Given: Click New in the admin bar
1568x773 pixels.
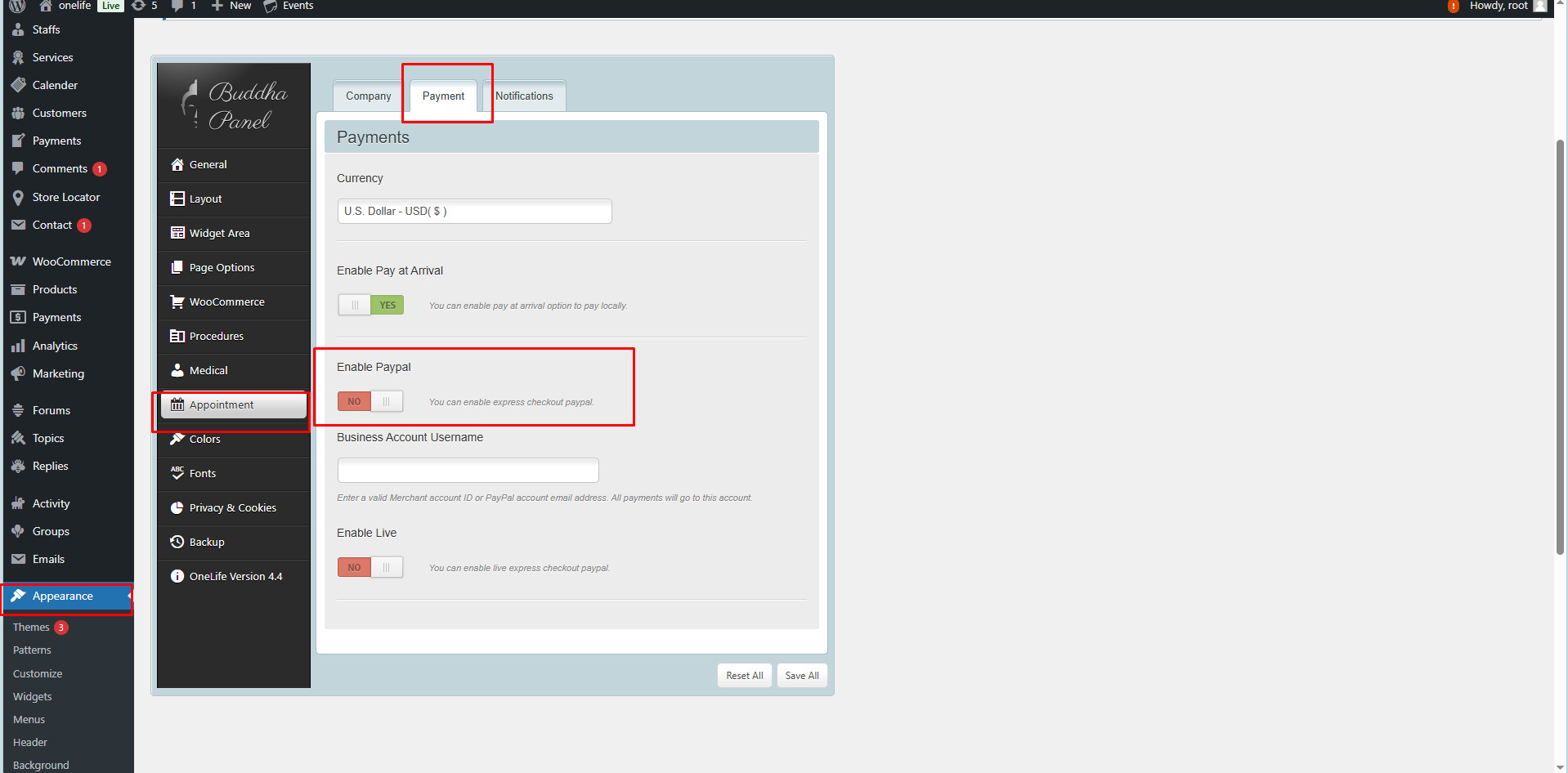Looking at the screenshot, I should (x=231, y=6).
